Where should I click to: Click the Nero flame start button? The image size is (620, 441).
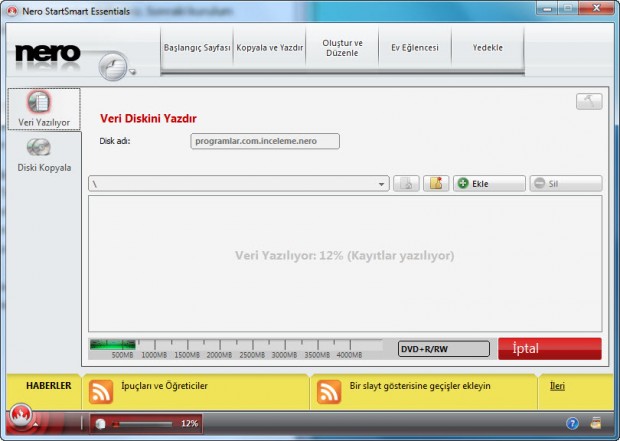(21, 416)
